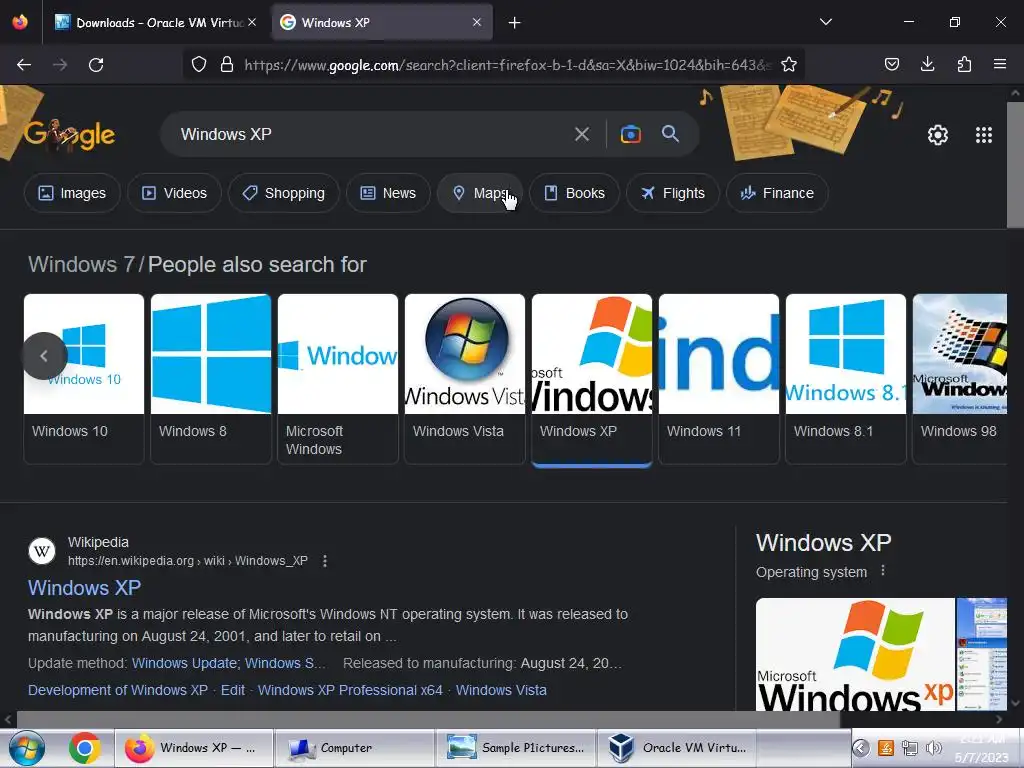Open the Firefox downloads panel
Image resolution: width=1024 pixels, height=768 pixels.
point(927,64)
